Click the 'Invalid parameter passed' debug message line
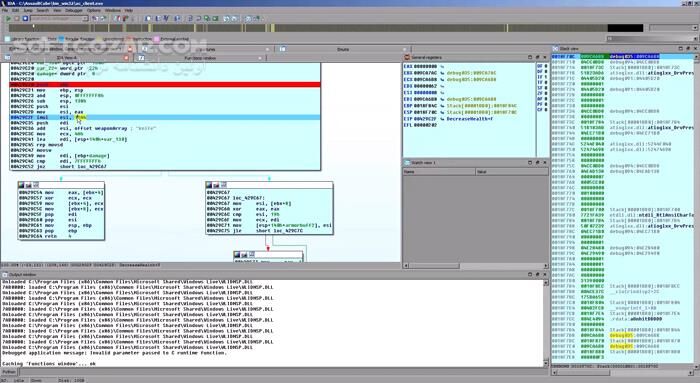The height and width of the screenshot is (383, 700). (x=114, y=353)
